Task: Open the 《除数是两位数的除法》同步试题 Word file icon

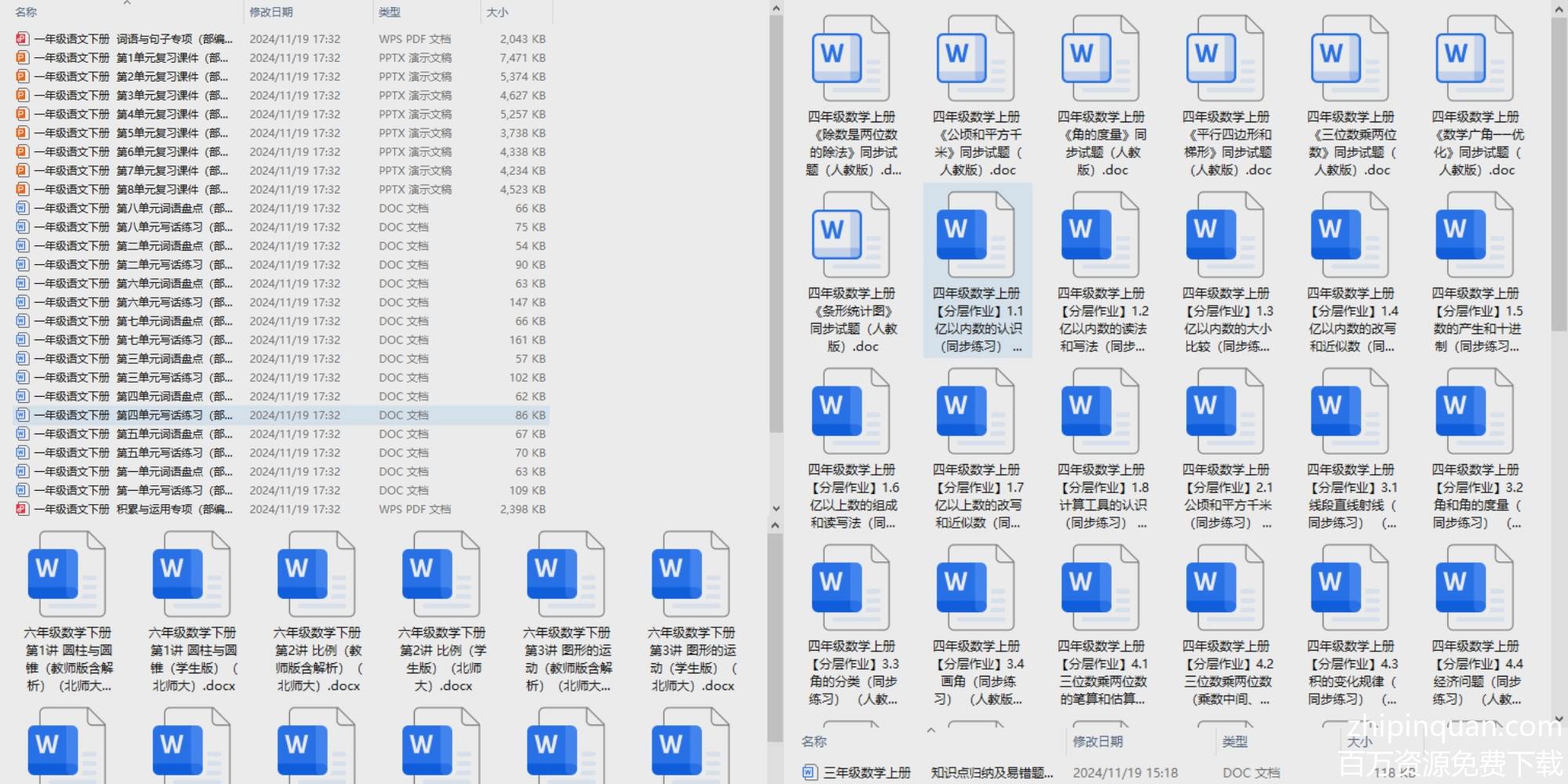Action: tap(851, 59)
